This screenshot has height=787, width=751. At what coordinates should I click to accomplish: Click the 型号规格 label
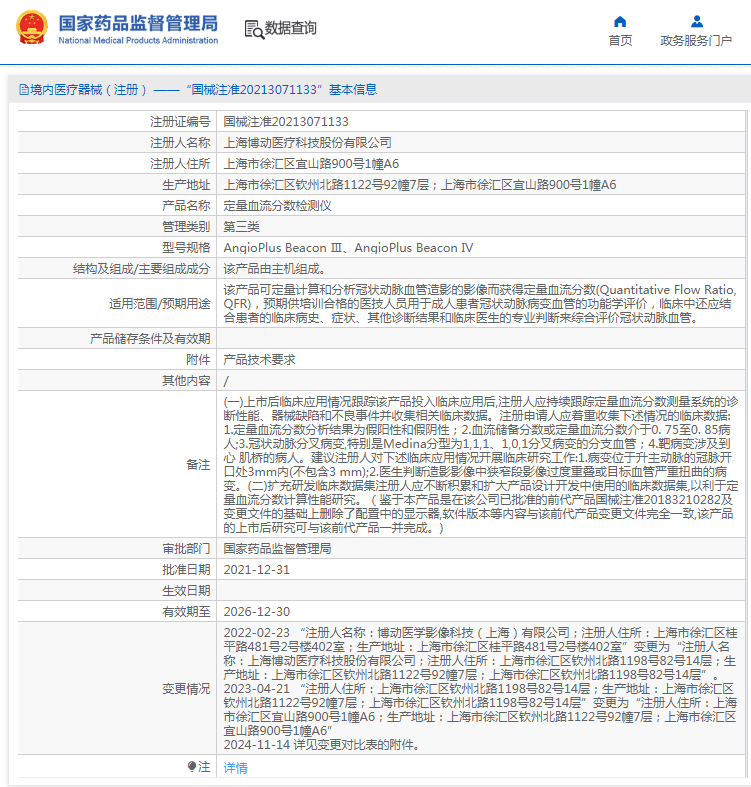186,248
